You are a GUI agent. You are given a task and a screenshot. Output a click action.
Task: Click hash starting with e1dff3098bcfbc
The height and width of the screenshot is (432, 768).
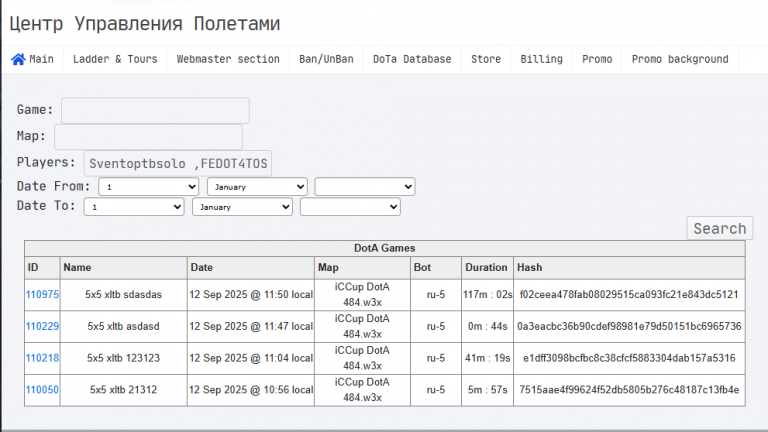click(x=629, y=358)
